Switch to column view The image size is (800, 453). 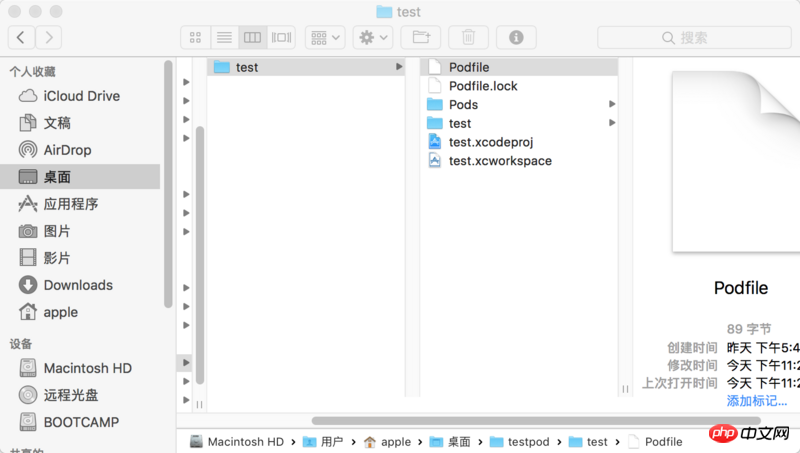point(253,37)
